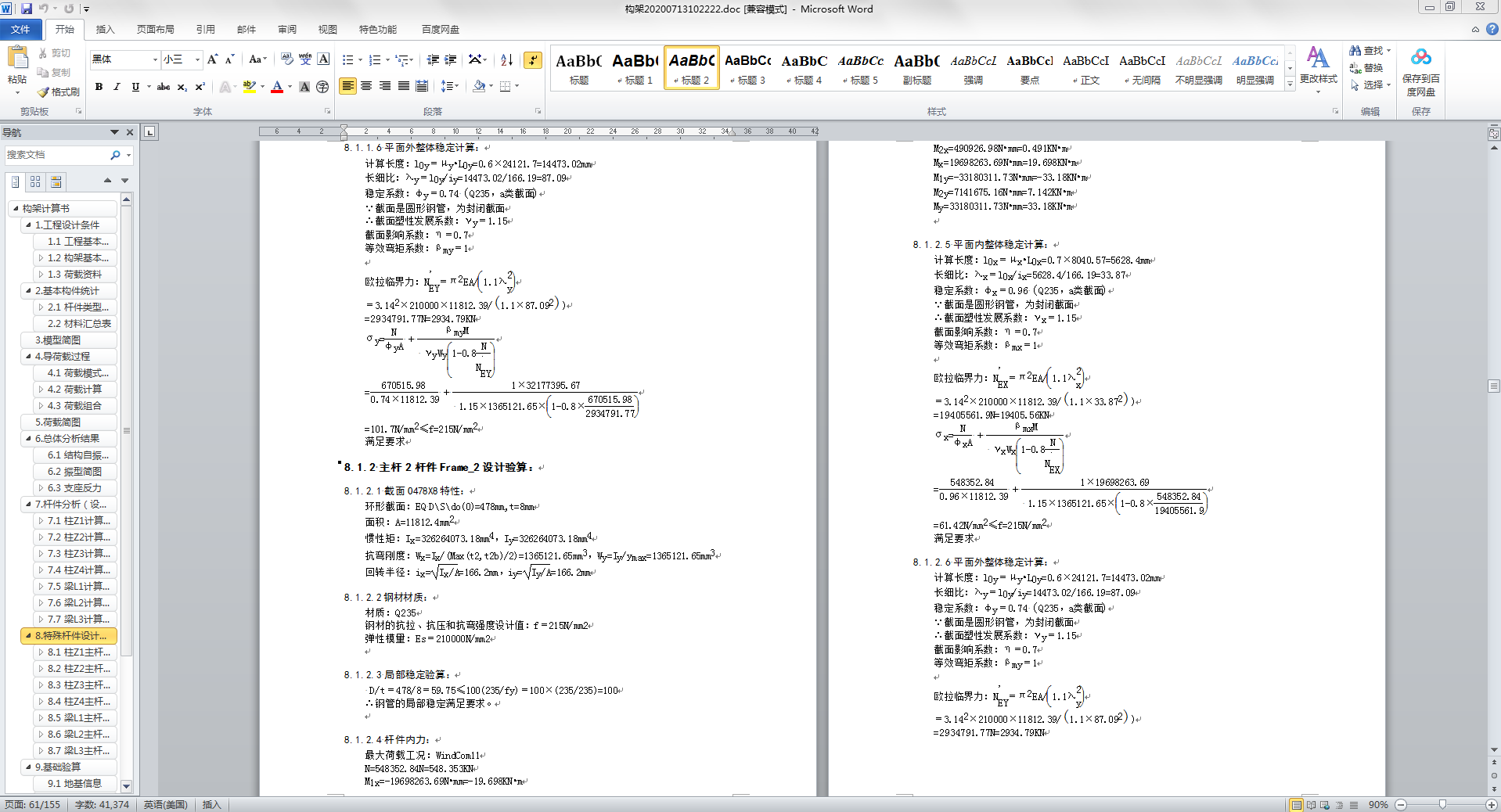1501x812 pixels.
Task: Apply strikethrough formatting to text
Action: 163,87
